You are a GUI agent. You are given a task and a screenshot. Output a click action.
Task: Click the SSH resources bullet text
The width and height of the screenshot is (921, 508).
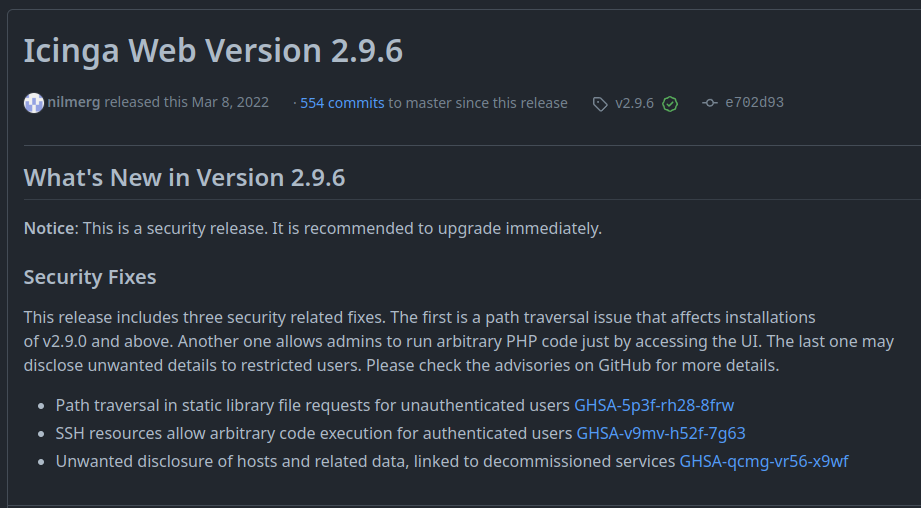[x=314, y=433]
